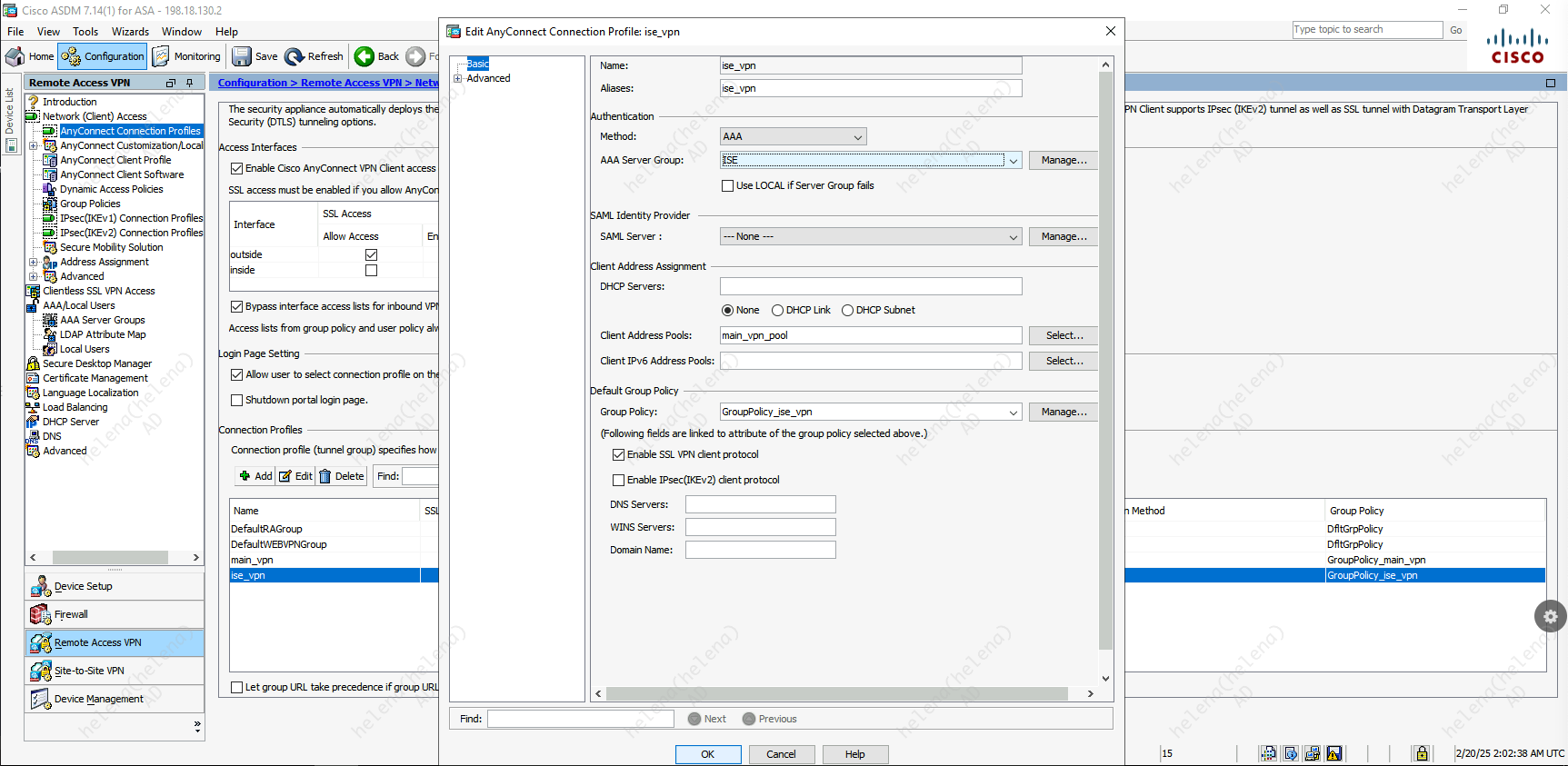Expand the Group Policy dropdown list
The height and width of the screenshot is (766, 1568).
coord(1013,412)
